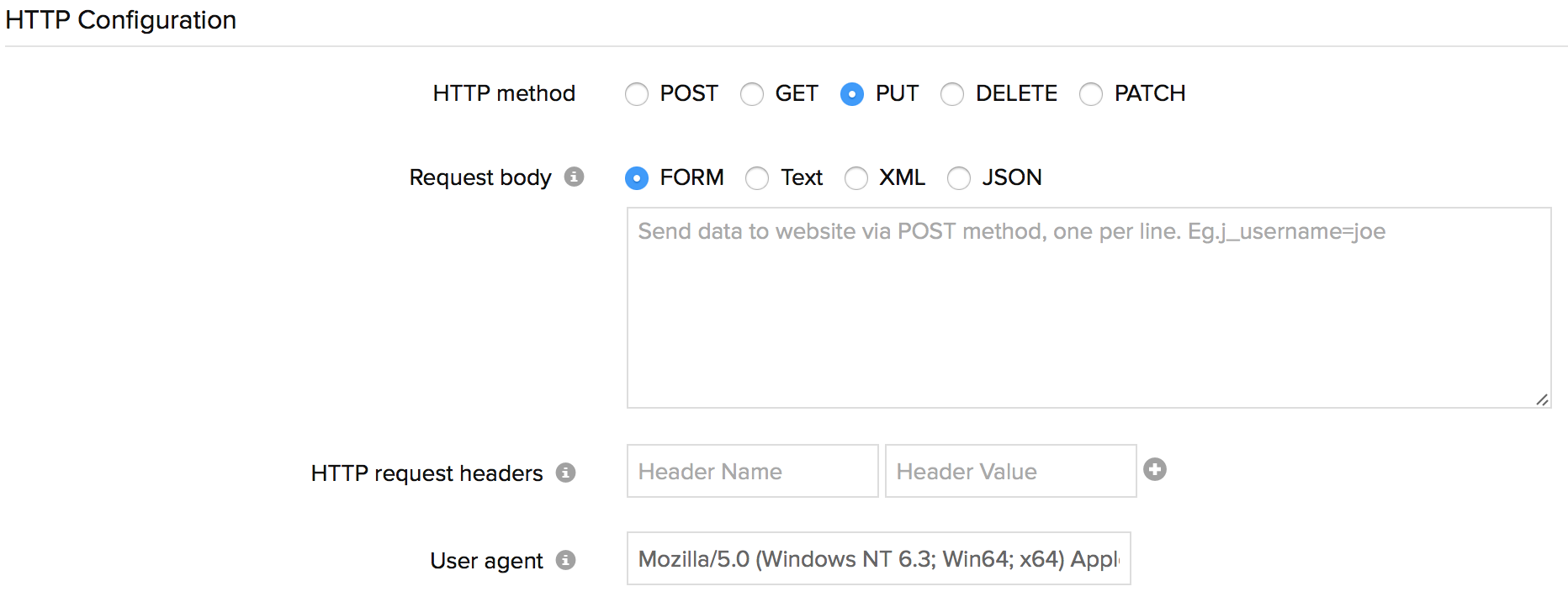Focus the Header Name field
This screenshot has width=1568, height=597.
(x=752, y=471)
